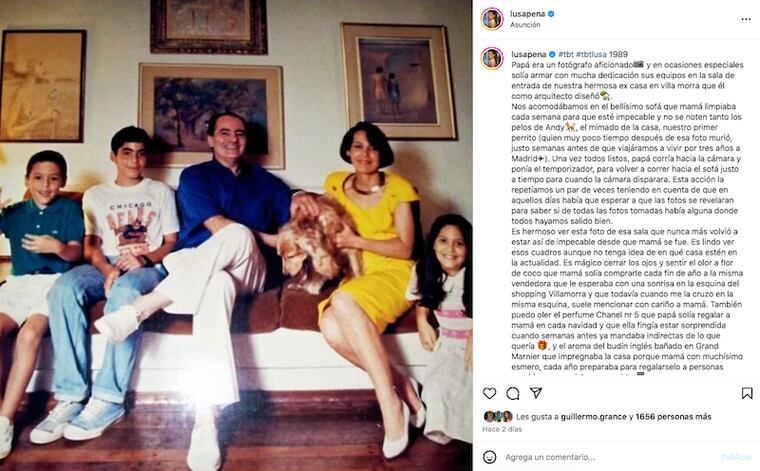The height and width of the screenshot is (471, 760).
Task: Follow the #tbtlusa hashtag link
Action: tap(591, 54)
